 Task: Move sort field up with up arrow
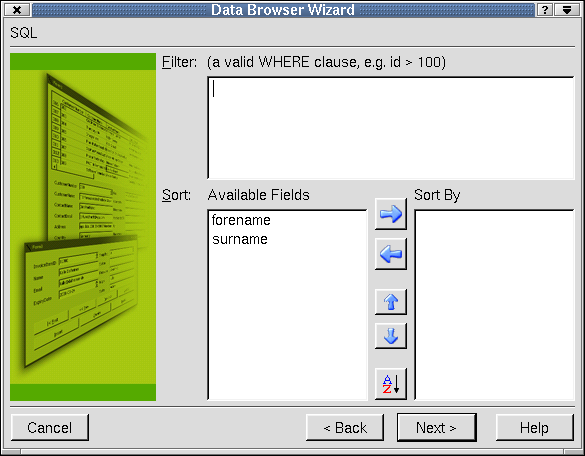[391, 302]
